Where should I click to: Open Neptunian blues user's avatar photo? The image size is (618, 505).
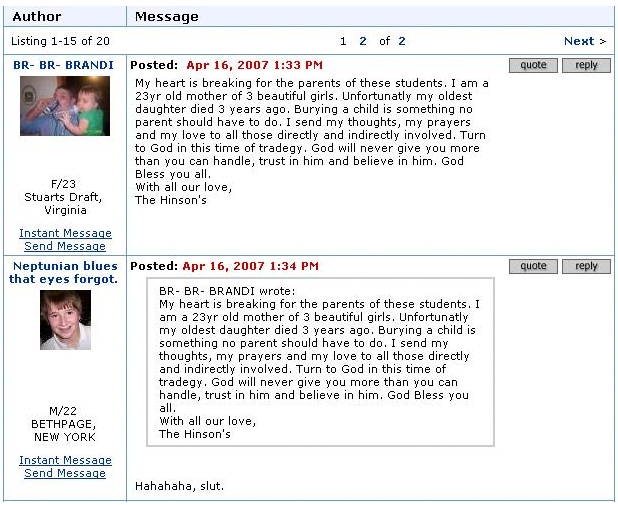coord(65,320)
